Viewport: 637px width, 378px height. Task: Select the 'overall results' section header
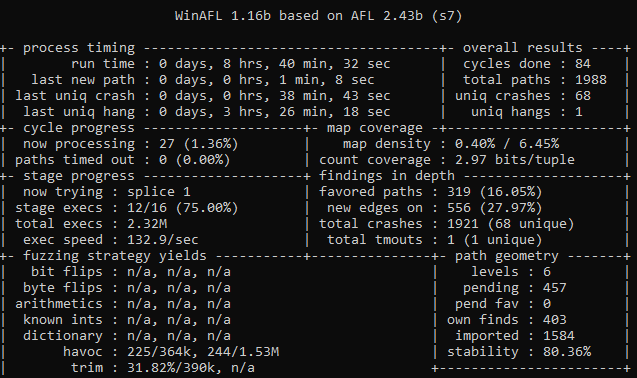(x=522, y=48)
